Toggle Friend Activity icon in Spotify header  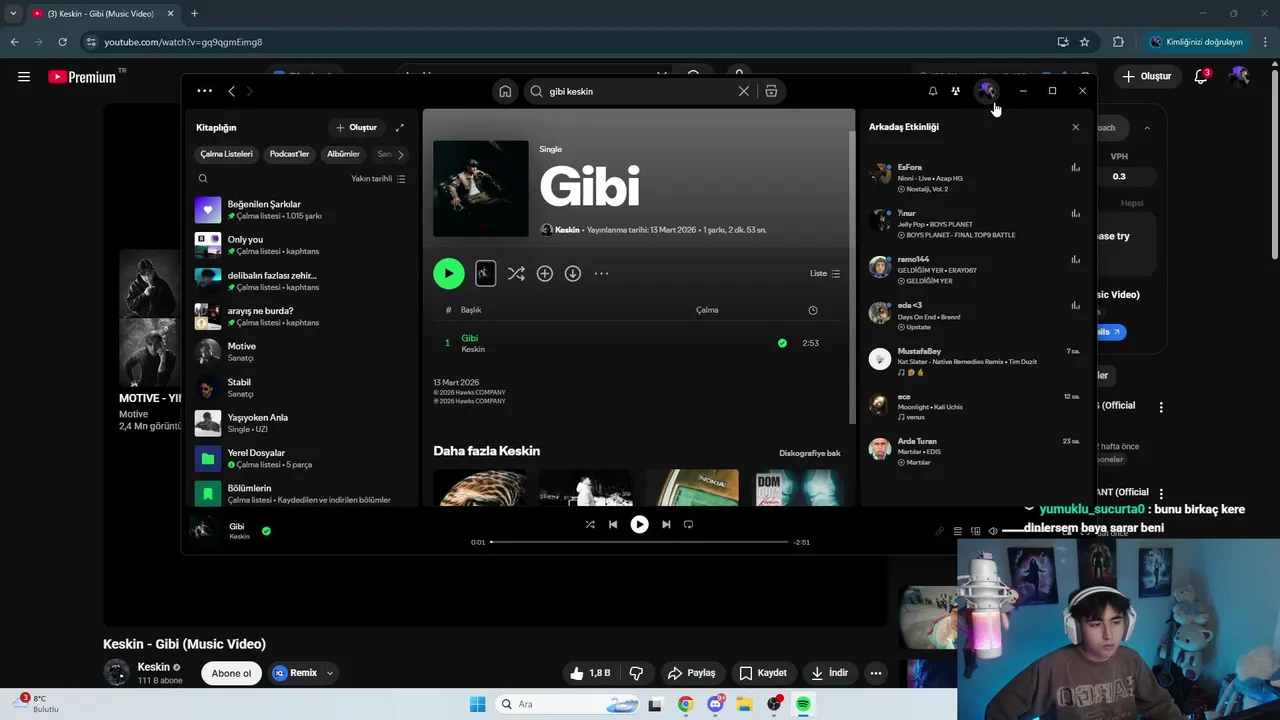click(x=956, y=91)
